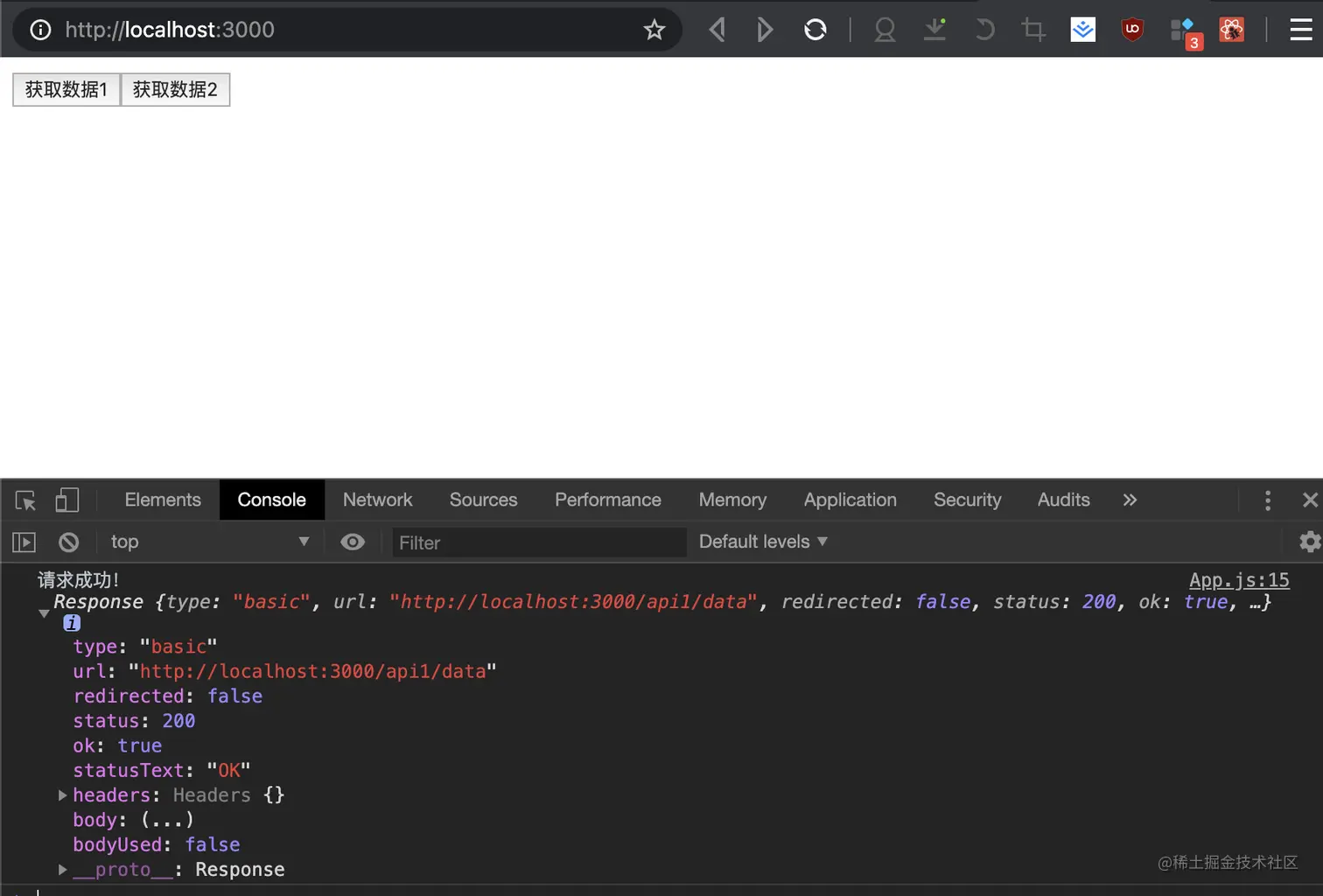
Task: Open the React DevTools extension icon
Action: click(x=1231, y=30)
